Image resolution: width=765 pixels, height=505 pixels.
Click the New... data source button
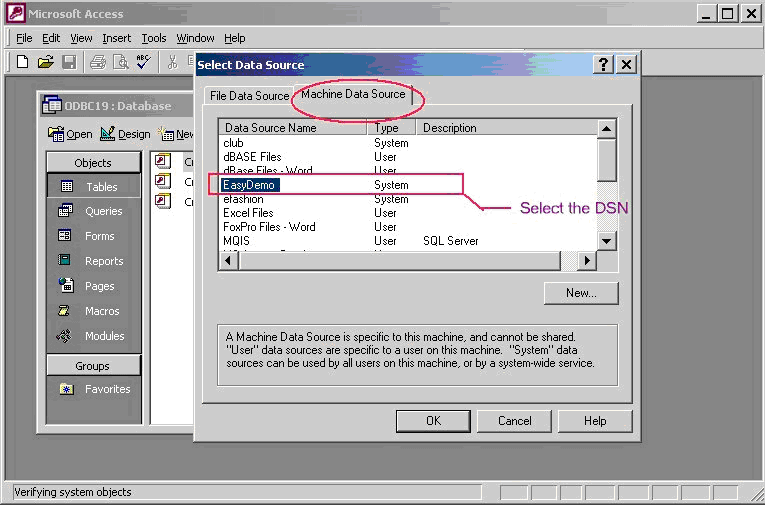[581, 293]
